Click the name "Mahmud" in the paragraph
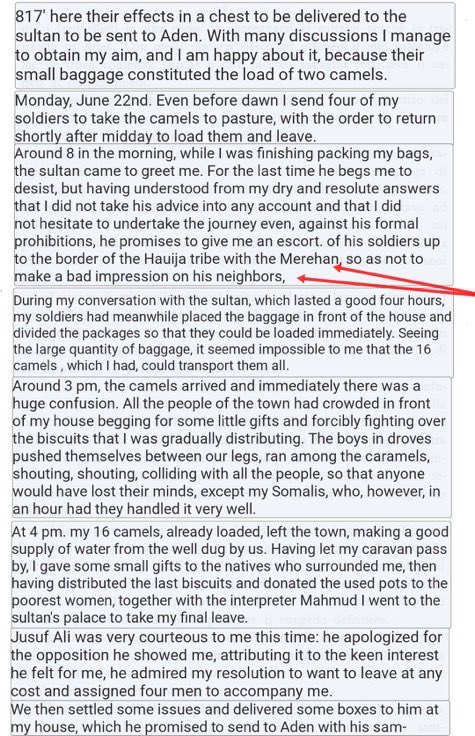The height and width of the screenshot is (736, 475). [331, 600]
